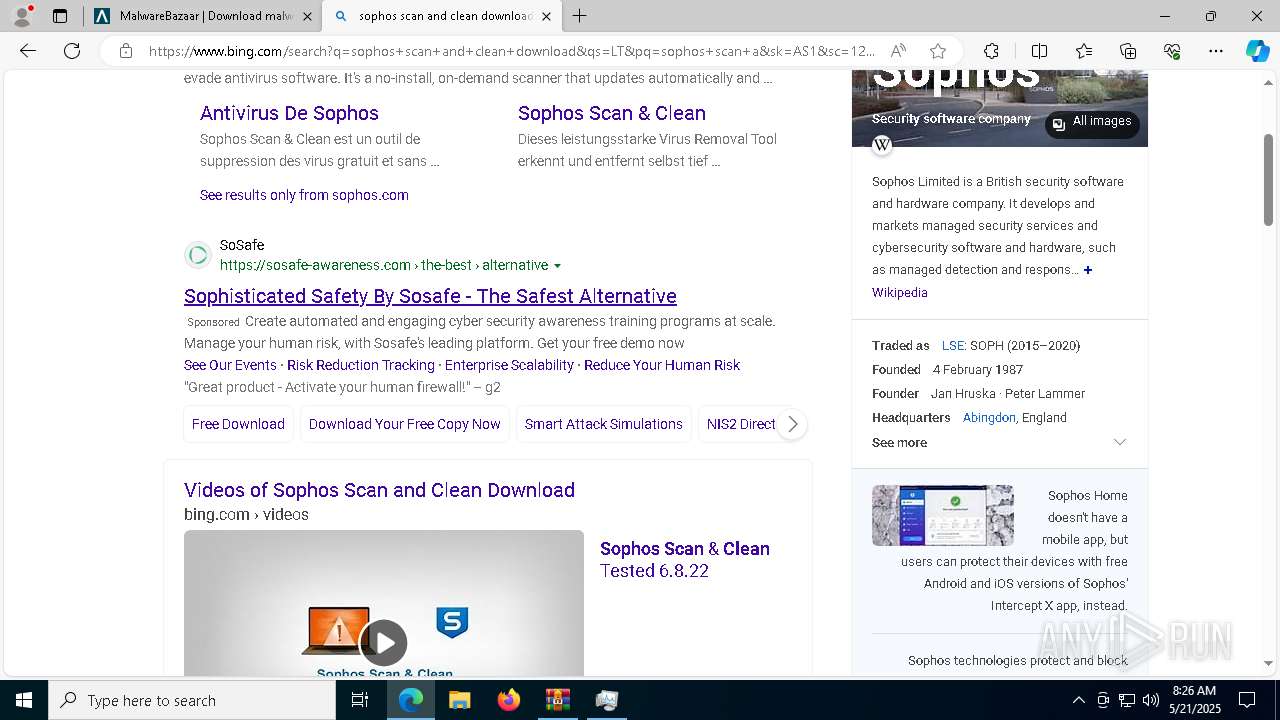Click the browser address bar URL

point(512,51)
